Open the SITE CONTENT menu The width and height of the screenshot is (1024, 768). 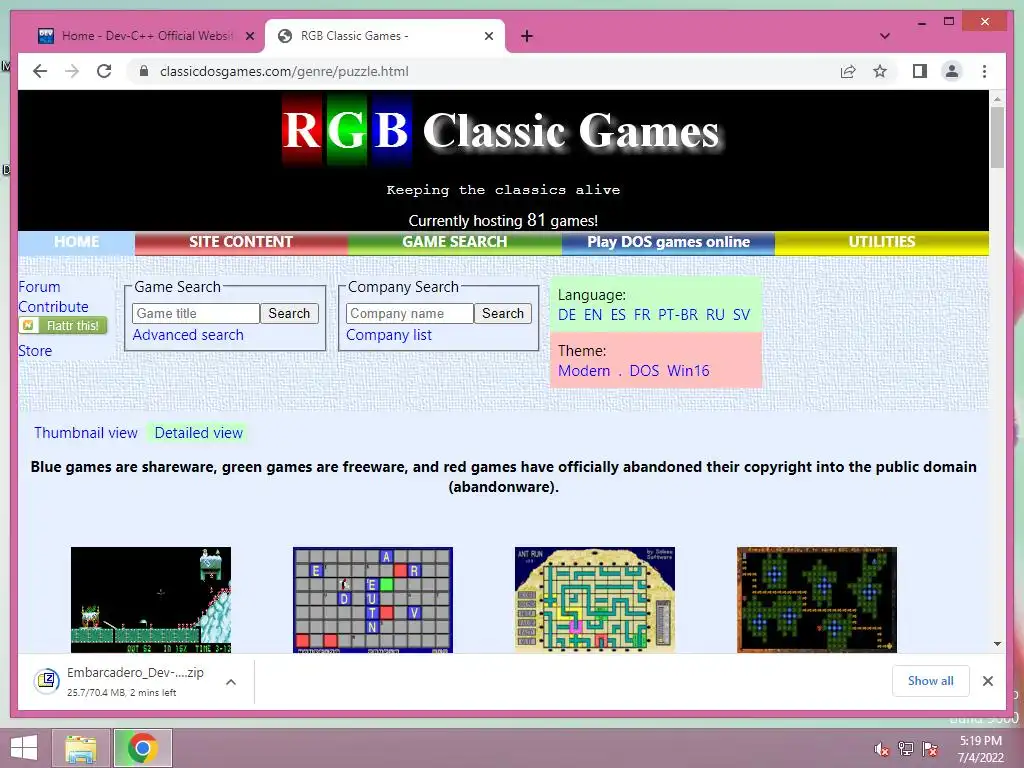tap(241, 242)
